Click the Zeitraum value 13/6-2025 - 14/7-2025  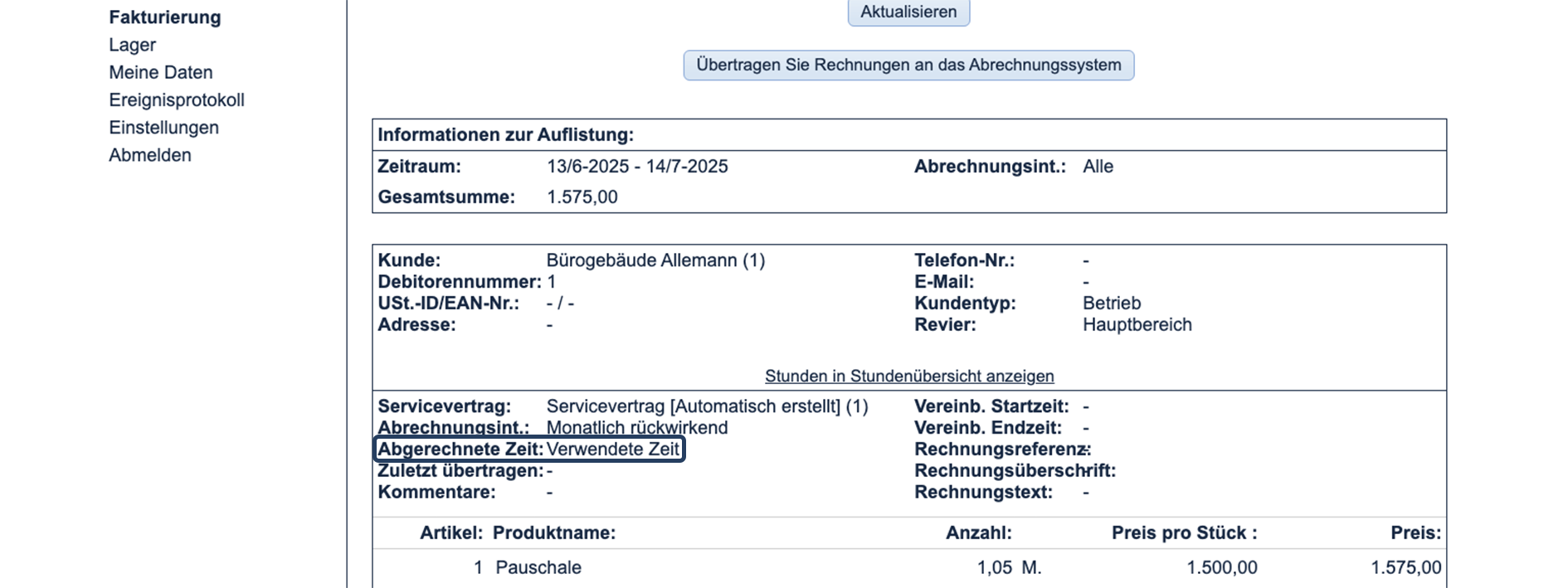pos(637,166)
